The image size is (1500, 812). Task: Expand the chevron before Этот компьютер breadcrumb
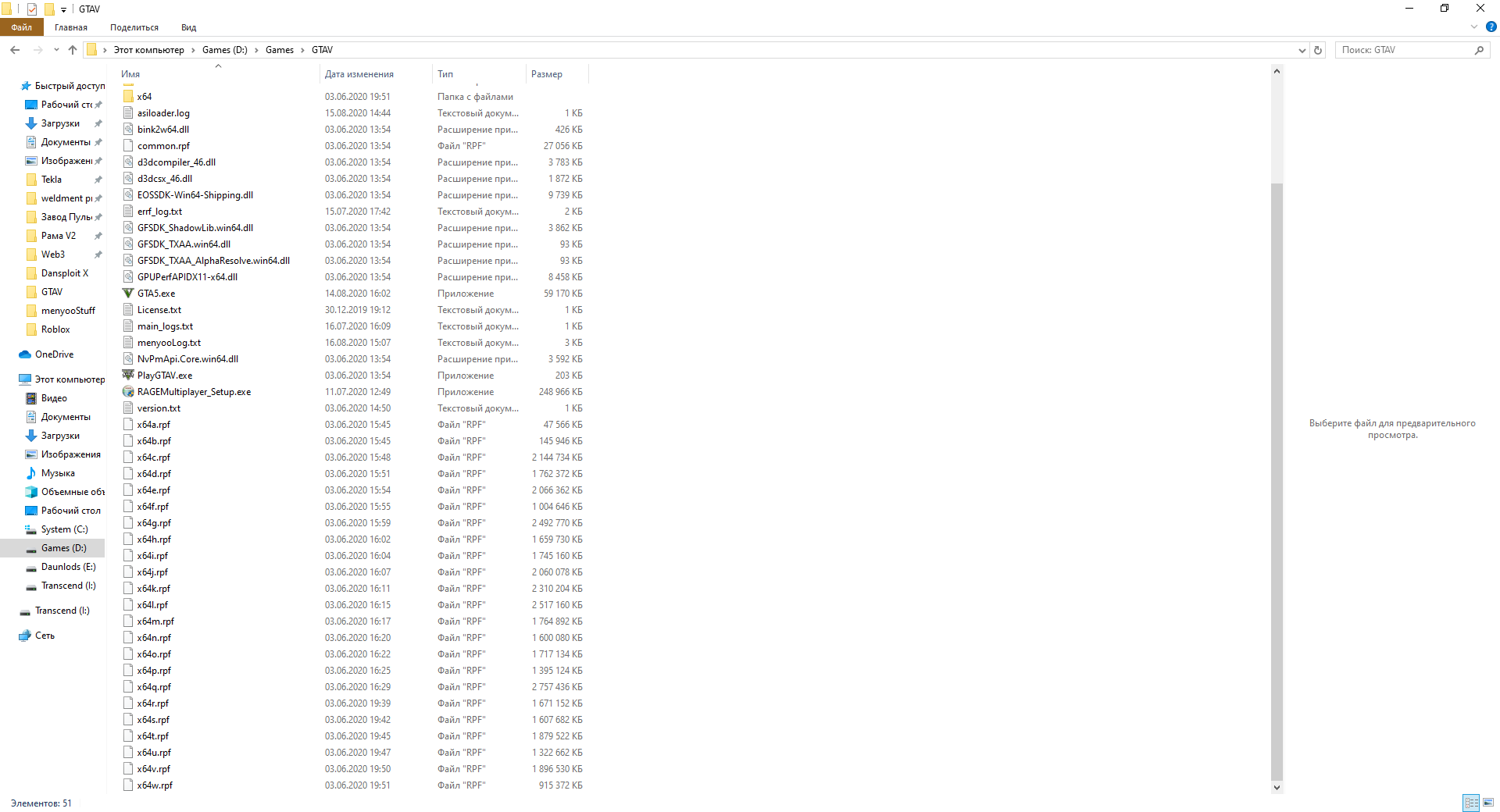[x=105, y=50]
